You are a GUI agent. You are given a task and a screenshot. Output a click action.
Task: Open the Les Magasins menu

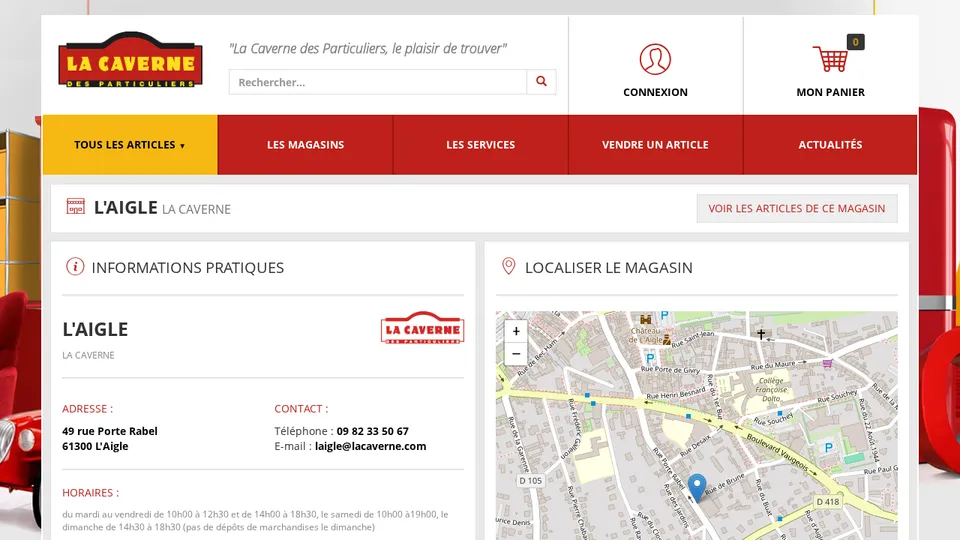pyautogui.click(x=306, y=145)
